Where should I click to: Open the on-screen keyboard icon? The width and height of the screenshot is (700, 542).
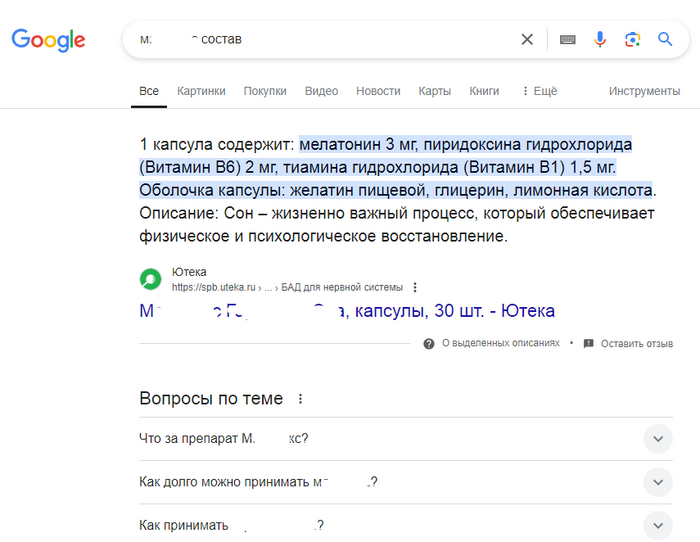coord(568,40)
